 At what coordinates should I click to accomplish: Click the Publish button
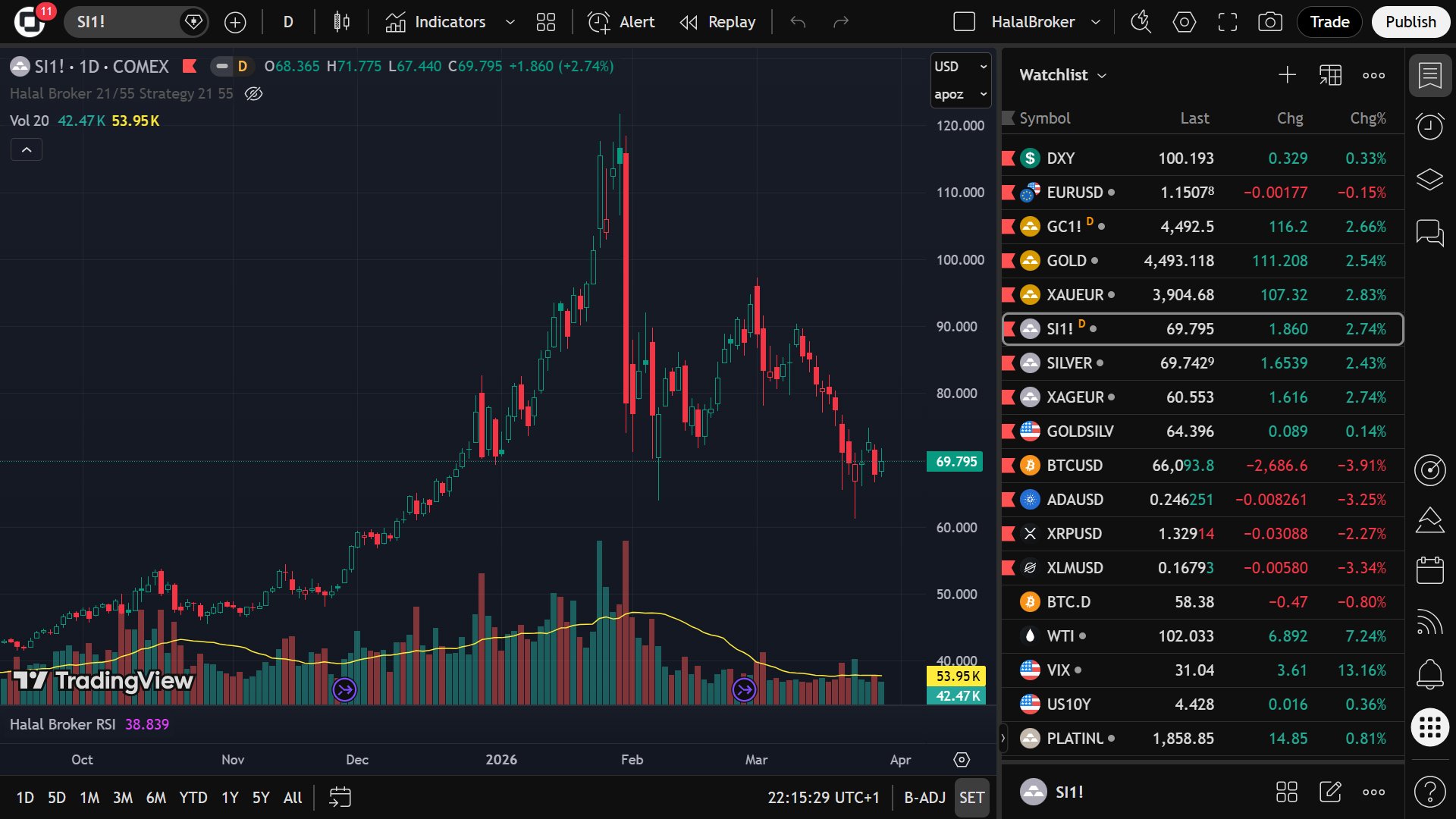tap(1410, 22)
